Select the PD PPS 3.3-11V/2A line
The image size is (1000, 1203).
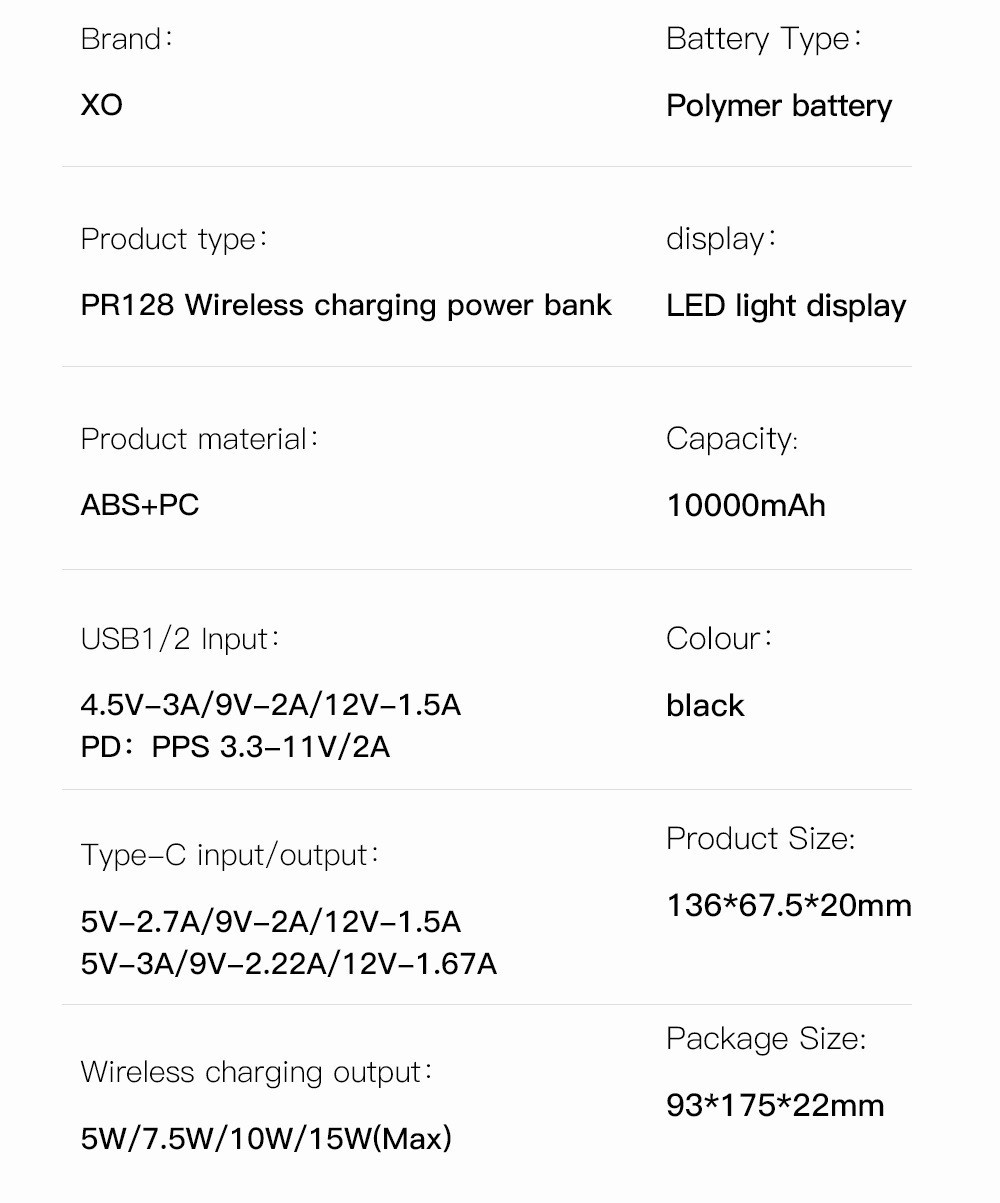pyautogui.click(x=235, y=747)
